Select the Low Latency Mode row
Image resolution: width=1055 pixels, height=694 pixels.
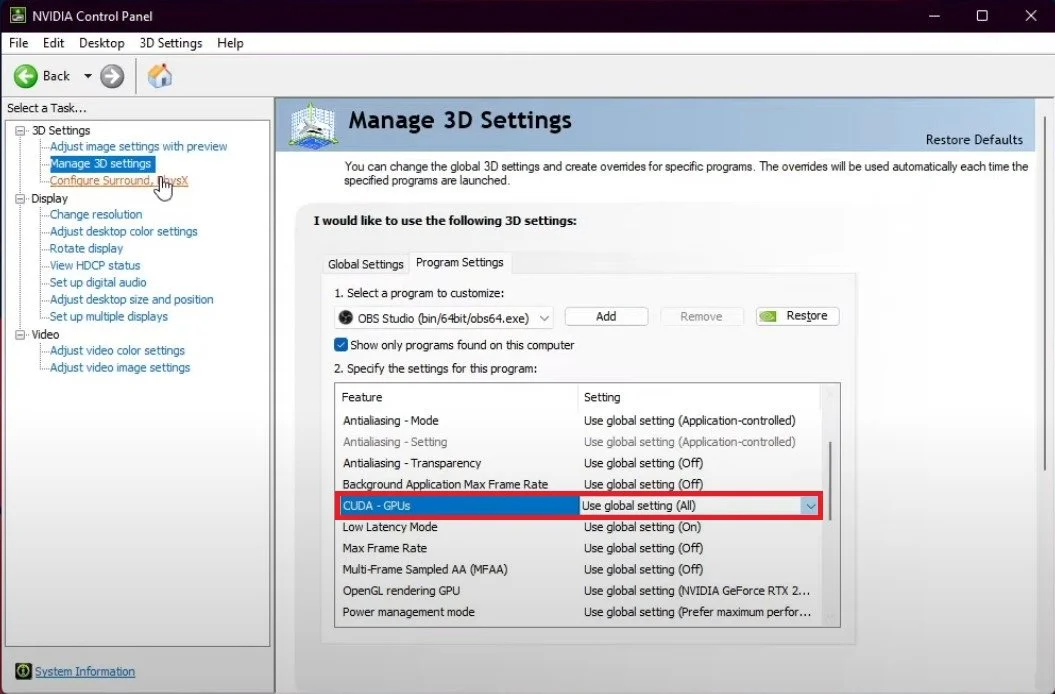click(579, 527)
